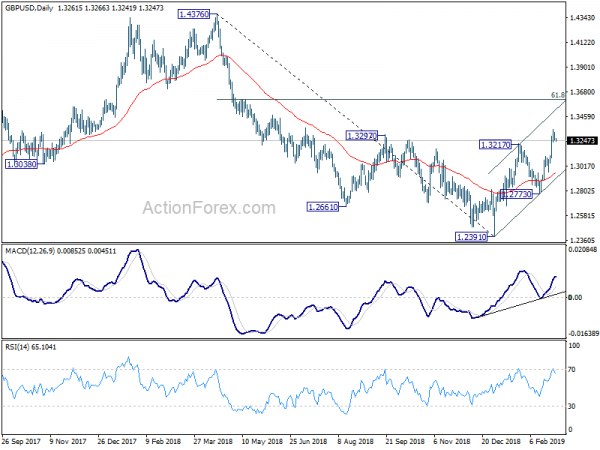Click the 8 Aug 2018 date label
This screenshot has height=450, width=600.
click(x=356, y=441)
